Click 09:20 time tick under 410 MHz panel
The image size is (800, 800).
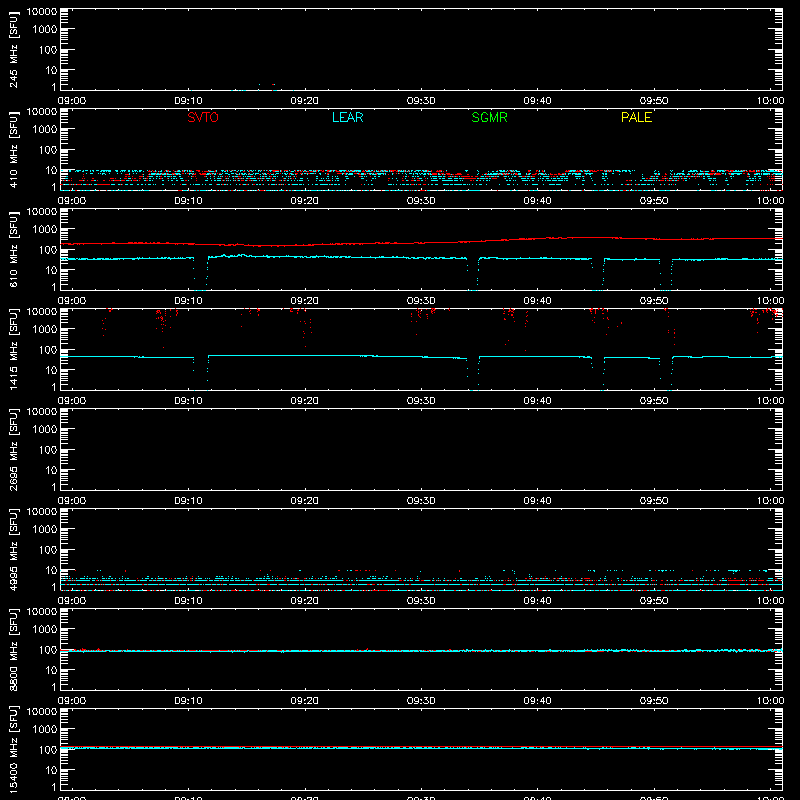305,201
